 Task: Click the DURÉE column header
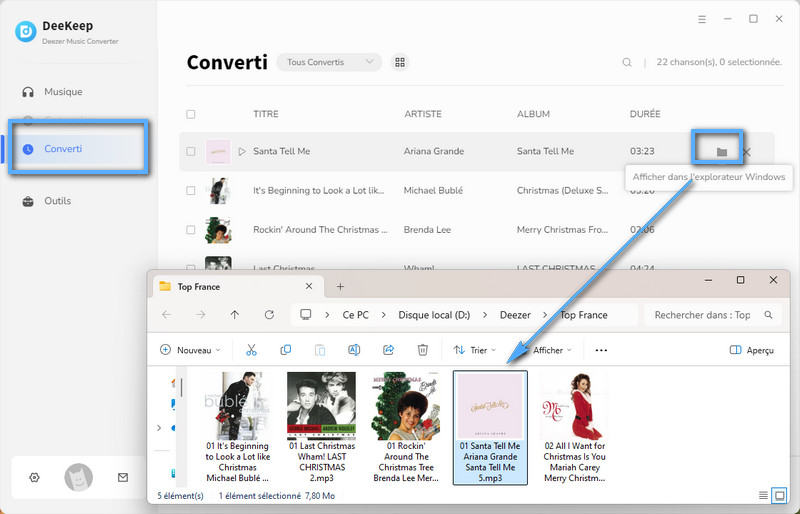pyautogui.click(x=645, y=114)
